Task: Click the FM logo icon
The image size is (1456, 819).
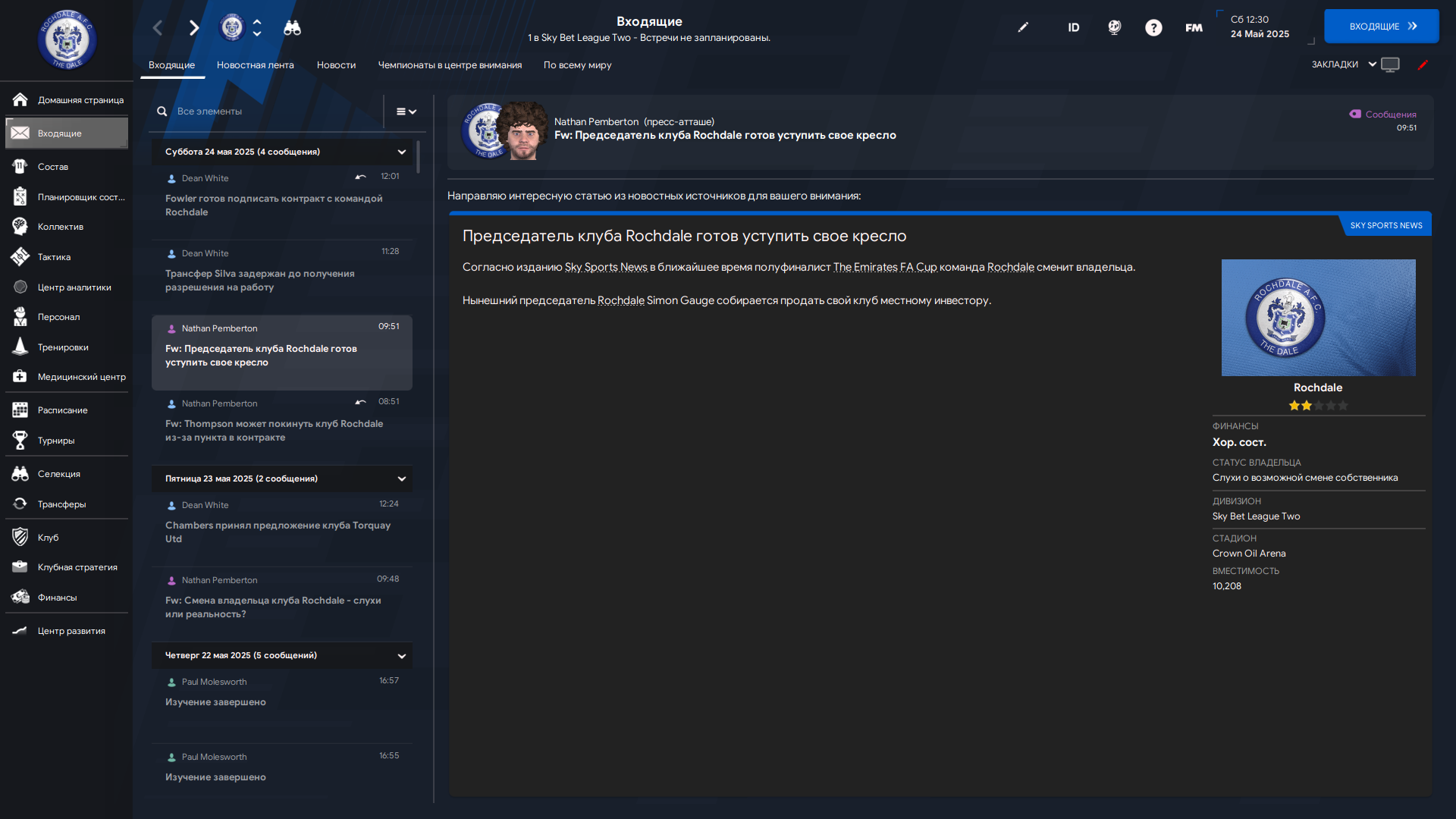Action: 1194,28
